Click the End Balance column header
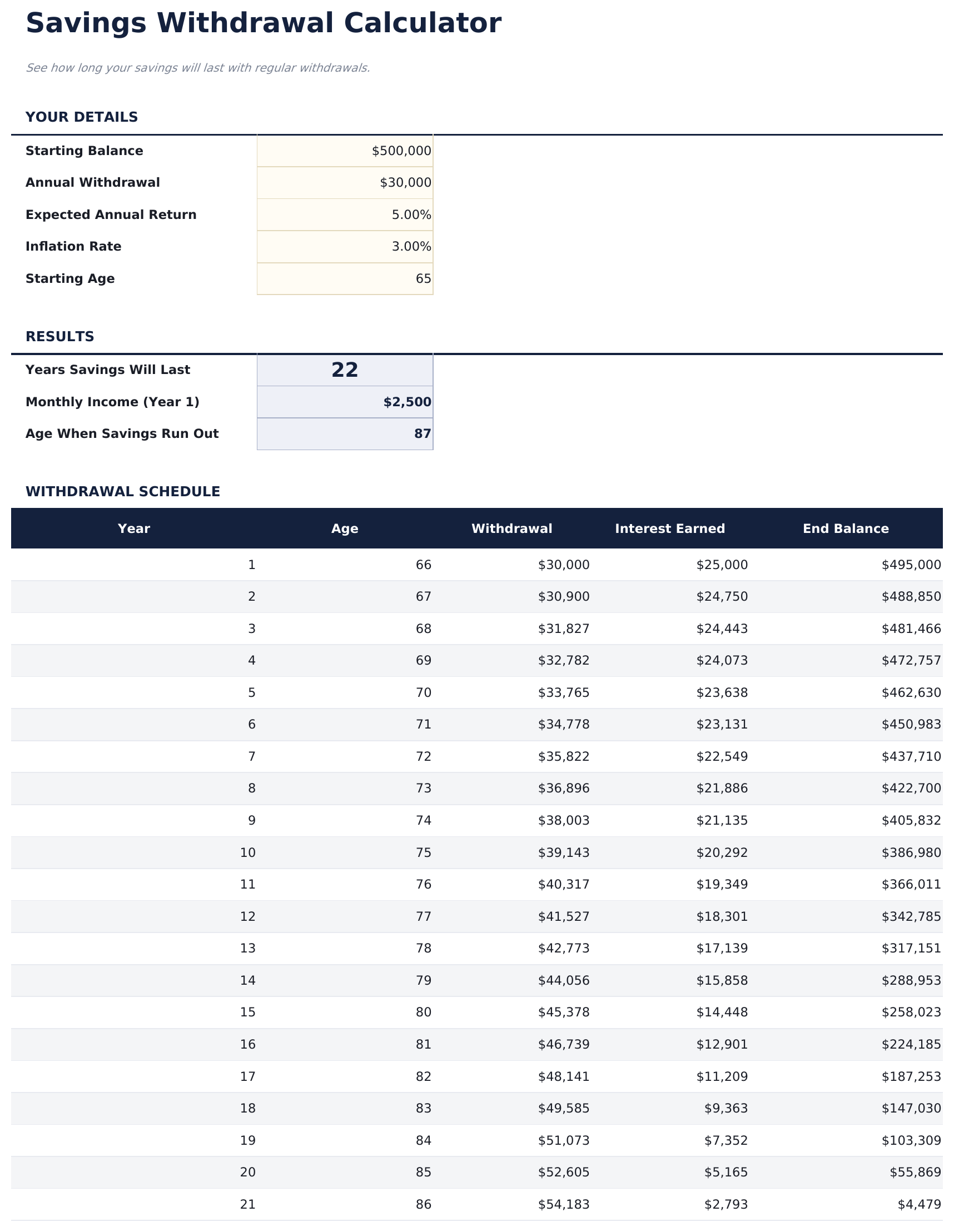954x1232 pixels. (845, 528)
